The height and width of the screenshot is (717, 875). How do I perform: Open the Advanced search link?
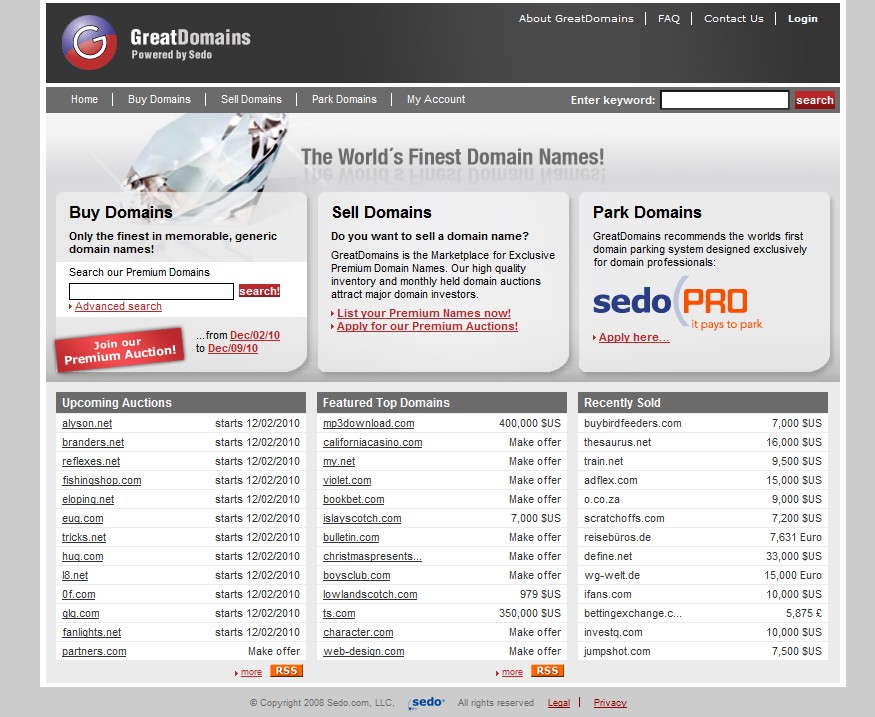118,306
